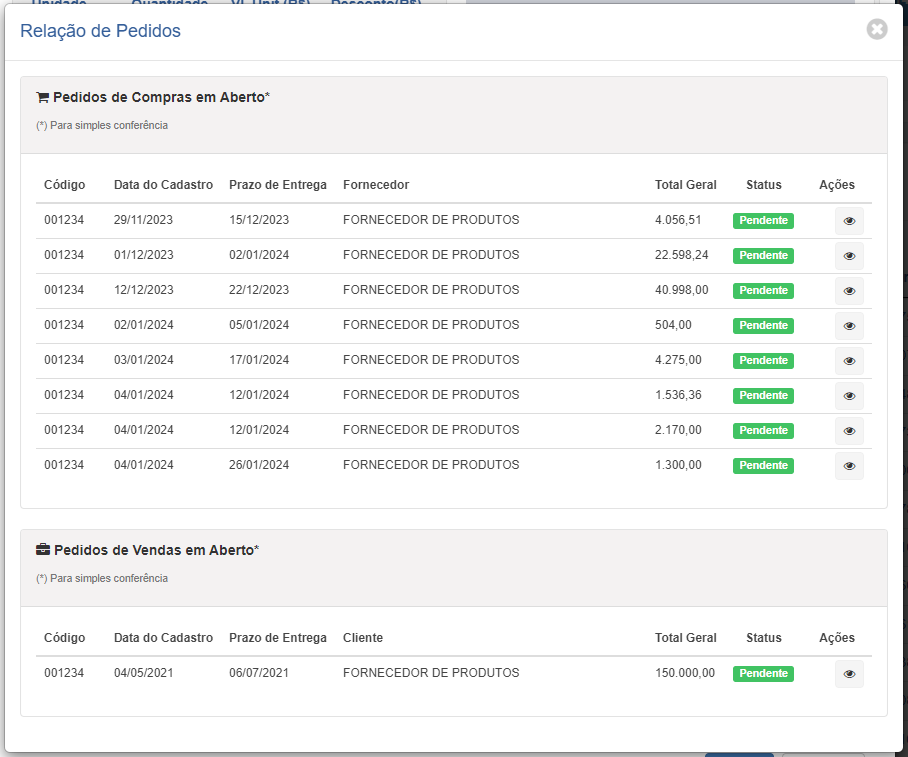Screen dimensions: 908x757
Task: Select registration date 04/05/2021
Action: pos(144,673)
